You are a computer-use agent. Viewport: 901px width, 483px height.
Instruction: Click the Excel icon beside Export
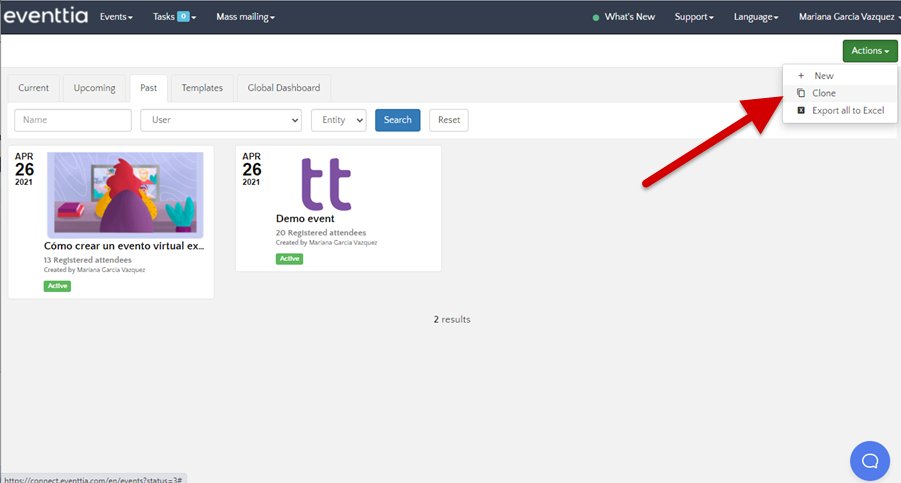pyautogui.click(x=800, y=110)
